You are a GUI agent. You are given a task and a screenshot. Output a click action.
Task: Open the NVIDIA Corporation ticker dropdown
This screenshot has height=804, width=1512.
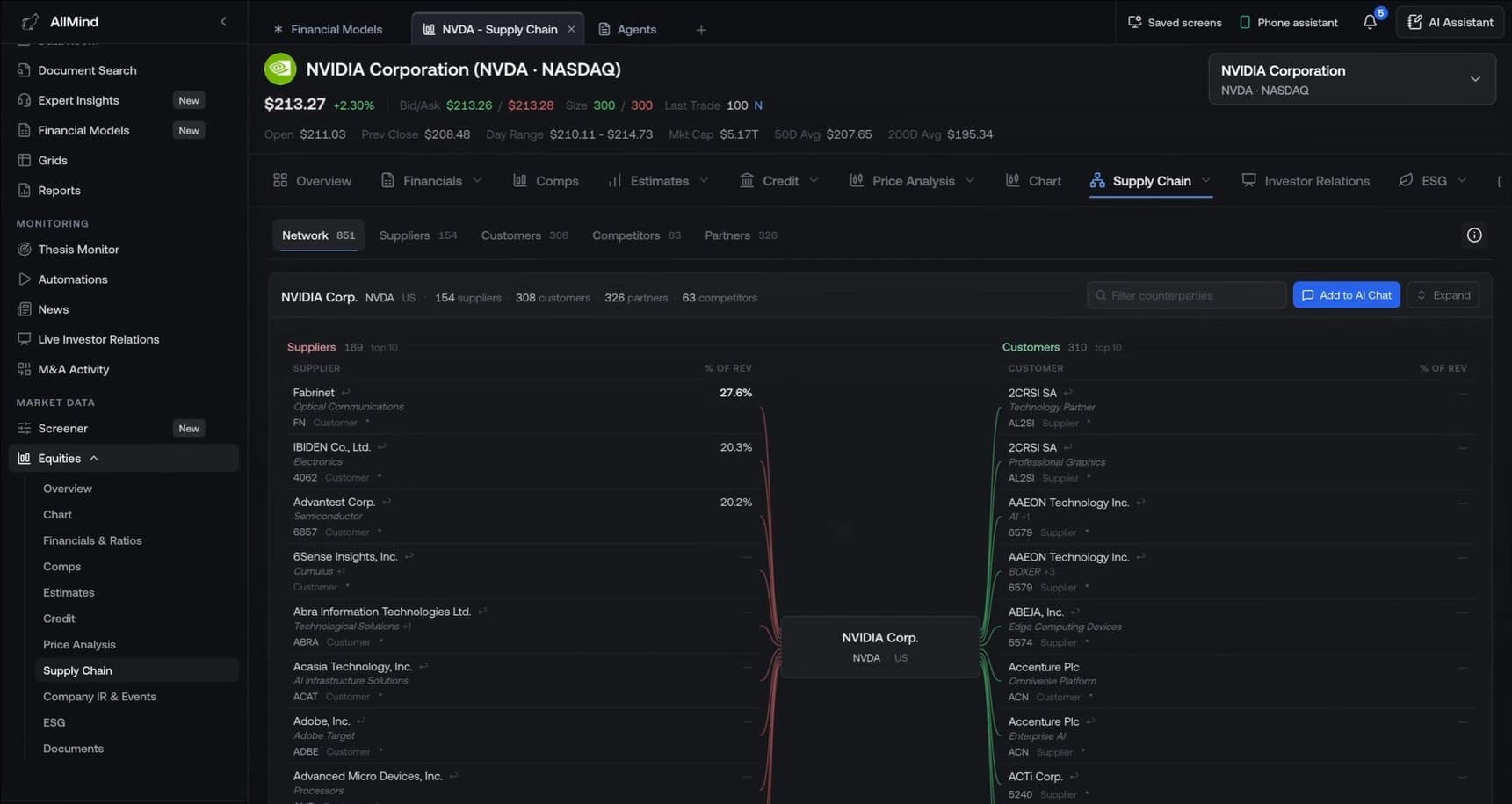(1352, 79)
